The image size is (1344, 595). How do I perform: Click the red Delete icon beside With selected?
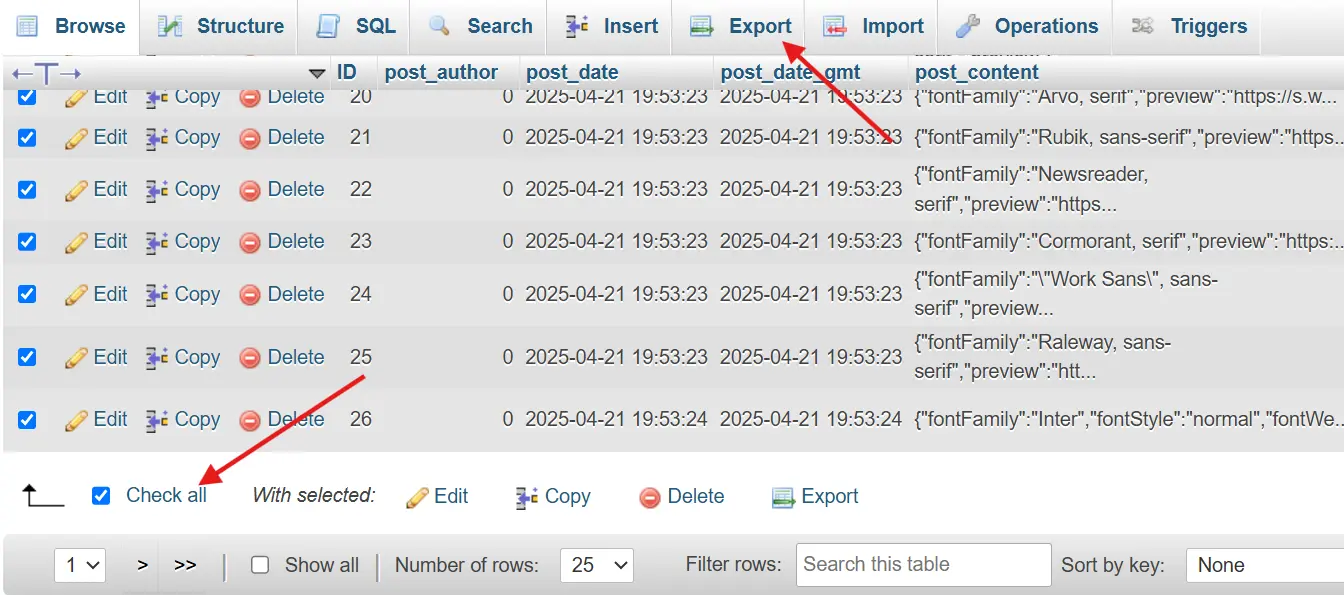click(x=650, y=497)
